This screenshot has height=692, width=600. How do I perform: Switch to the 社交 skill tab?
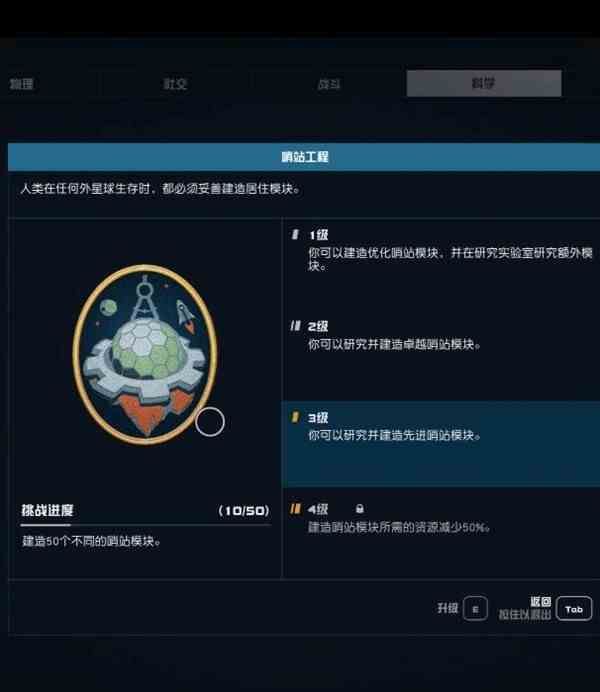tap(175, 83)
